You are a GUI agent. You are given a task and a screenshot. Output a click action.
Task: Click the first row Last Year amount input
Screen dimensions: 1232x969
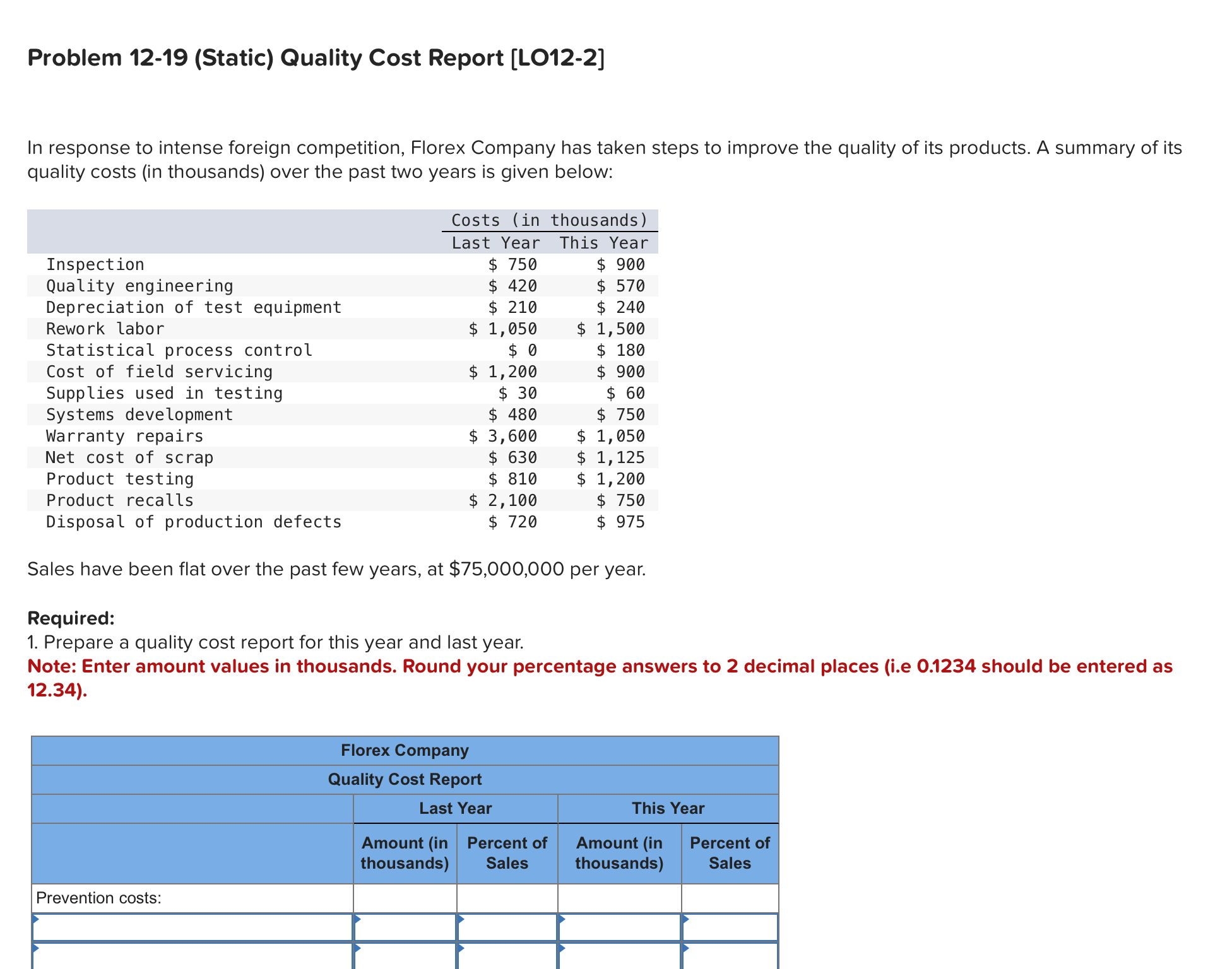[x=407, y=927]
